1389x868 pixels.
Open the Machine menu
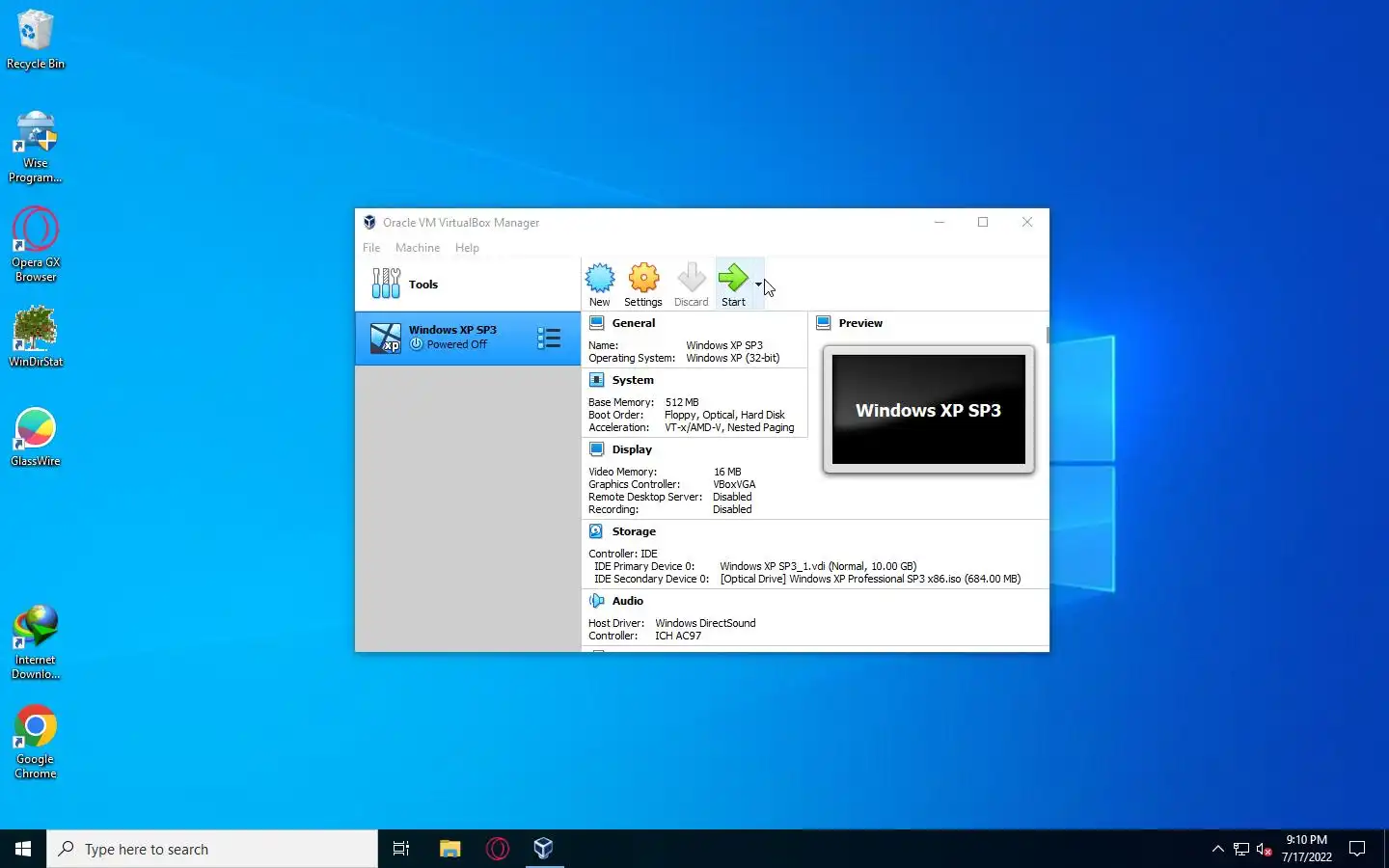coord(418,248)
